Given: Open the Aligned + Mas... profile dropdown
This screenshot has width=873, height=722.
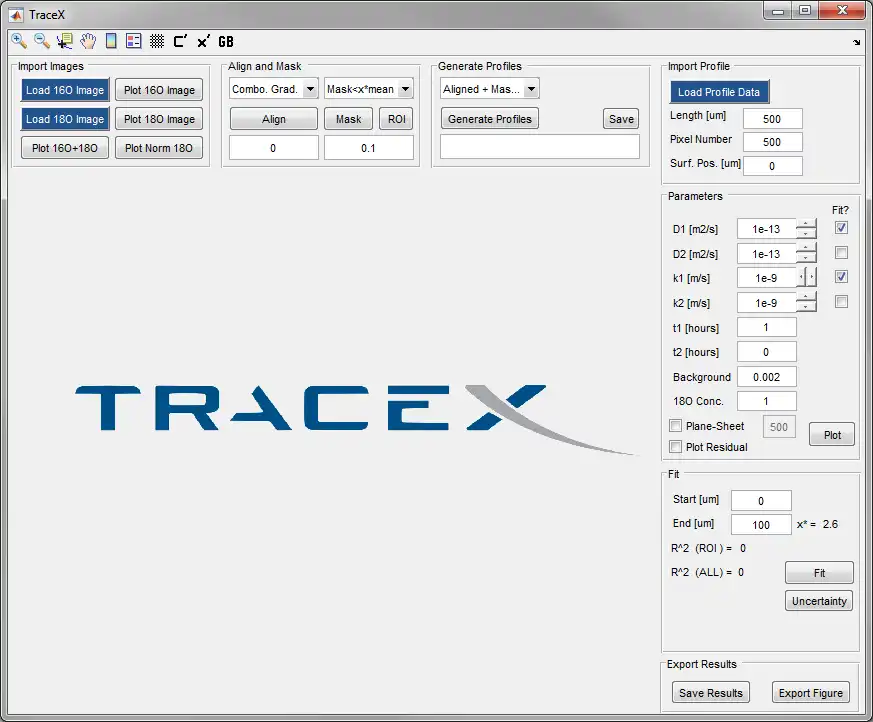Looking at the screenshot, I should coord(490,89).
